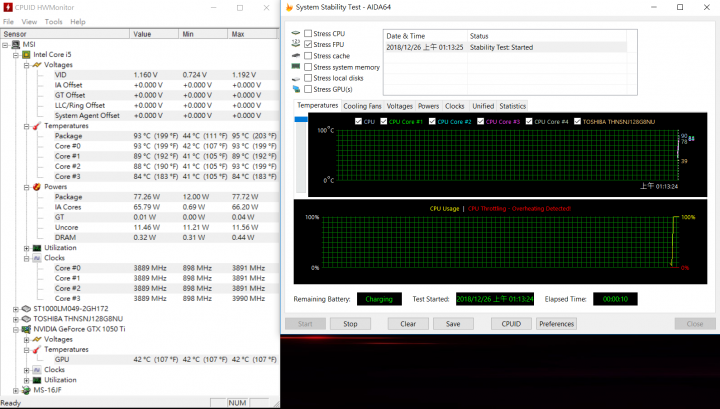Enable the Stress system memory checkbox
Screen dimensions: 720x409
point(308,67)
